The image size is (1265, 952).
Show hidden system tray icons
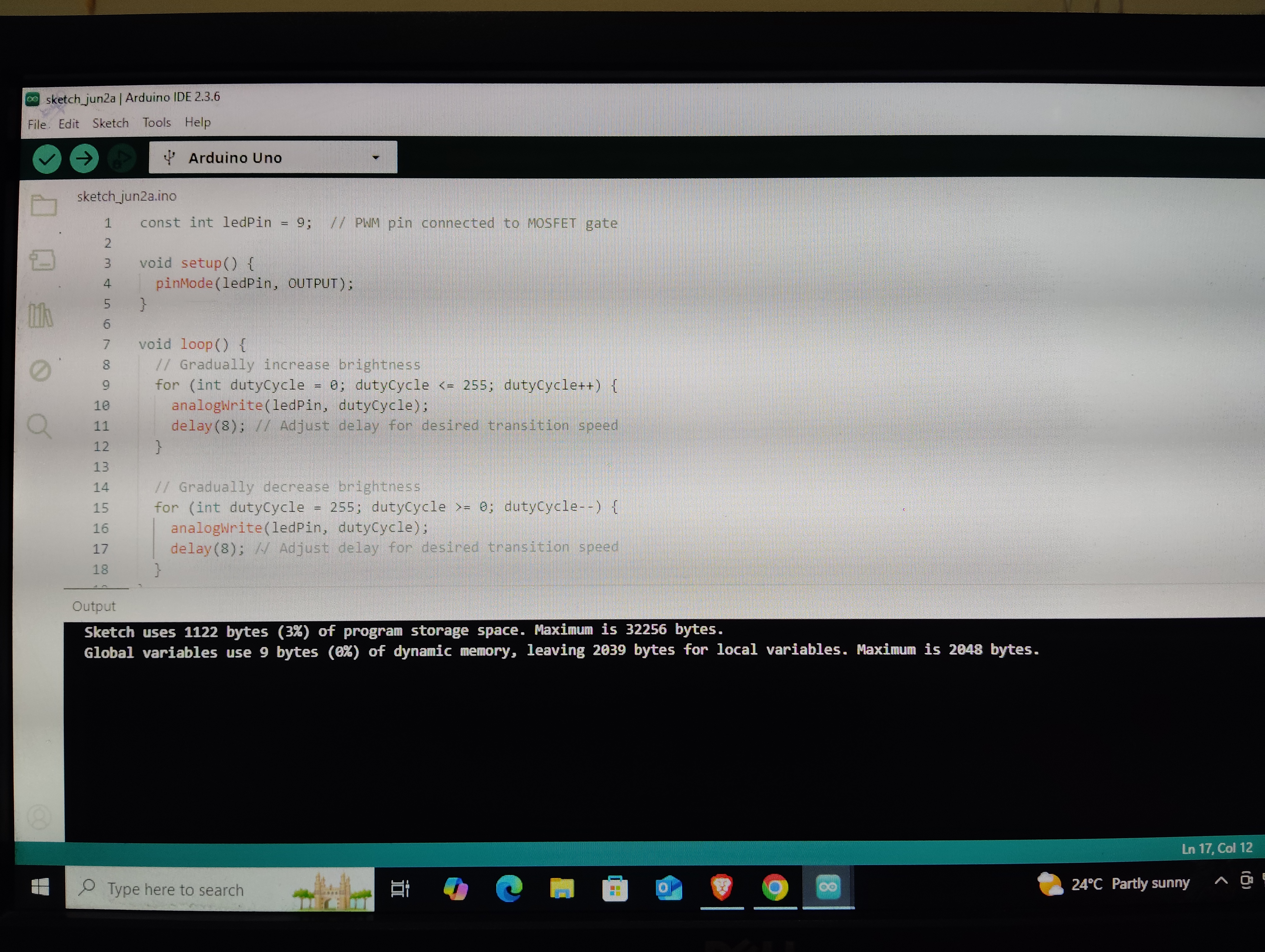pyautogui.click(x=1220, y=881)
